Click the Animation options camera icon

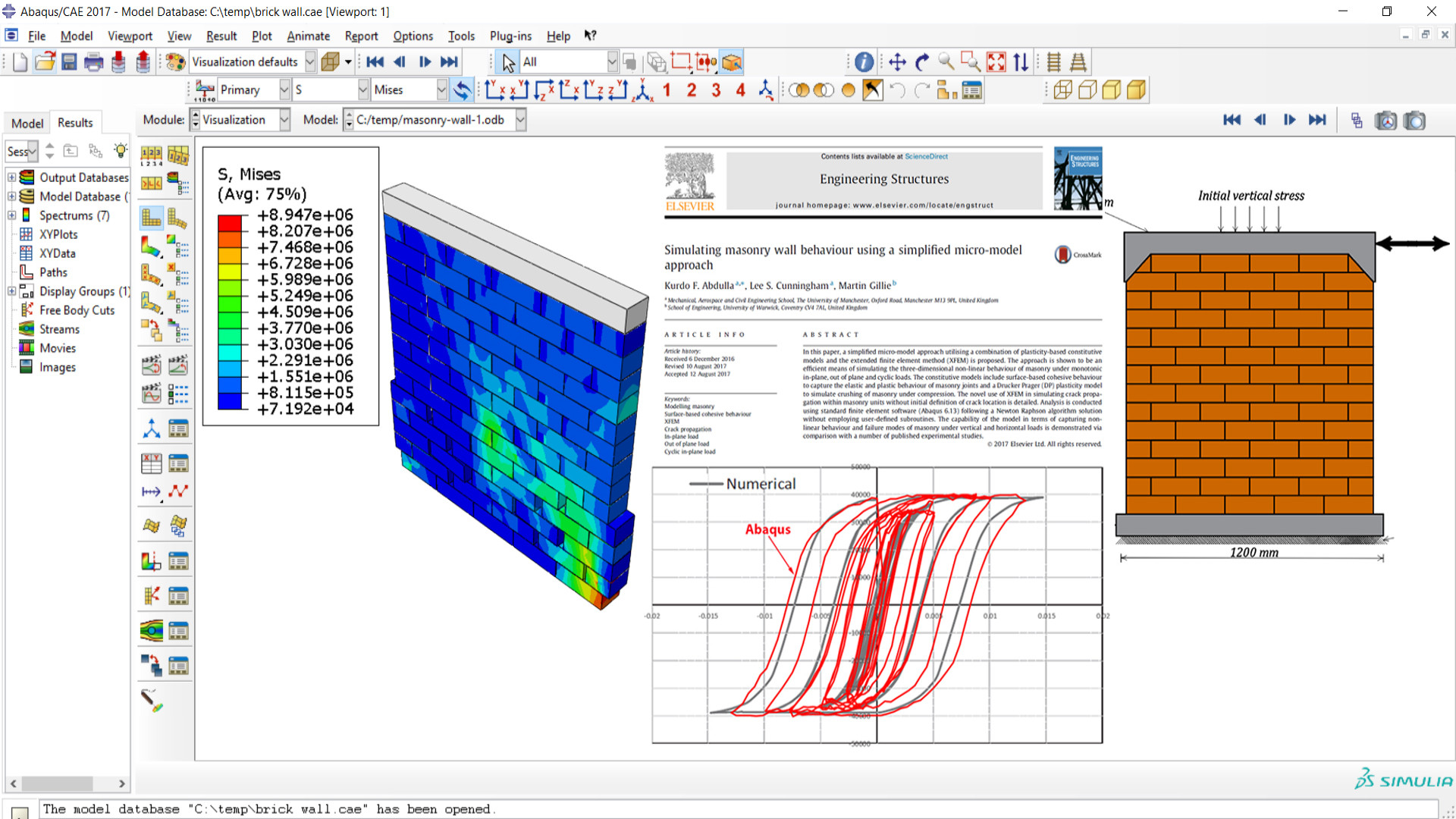tap(1385, 121)
